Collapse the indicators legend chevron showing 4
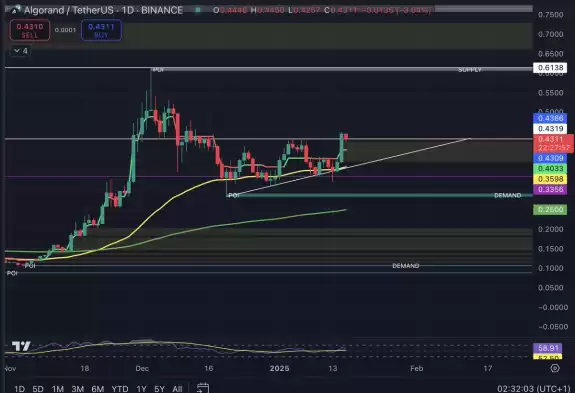Screen dimensions: 575x393 click(x=20, y=51)
